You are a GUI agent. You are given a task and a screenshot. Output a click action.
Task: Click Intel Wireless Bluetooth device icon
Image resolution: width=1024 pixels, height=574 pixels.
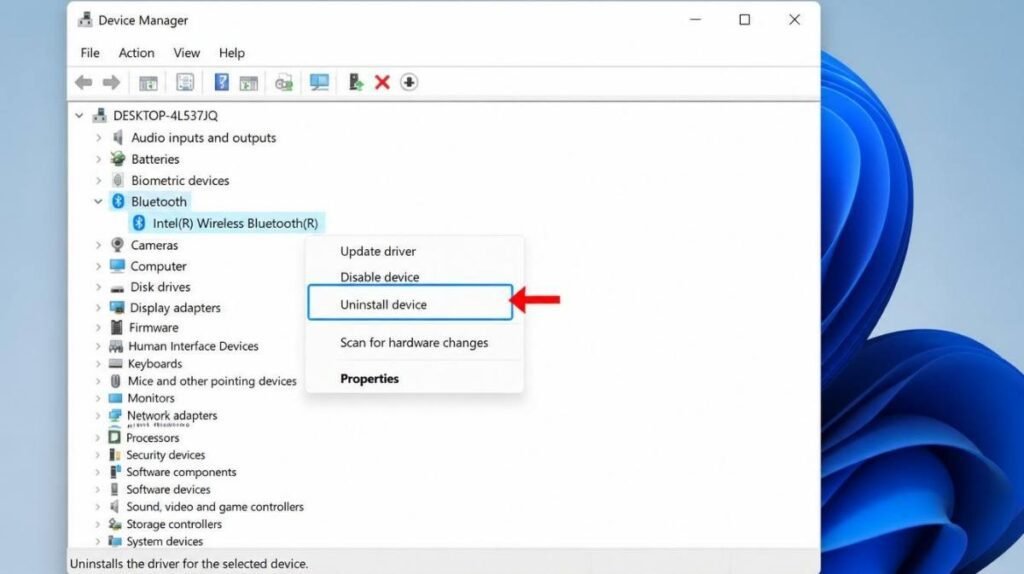point(138,223)
